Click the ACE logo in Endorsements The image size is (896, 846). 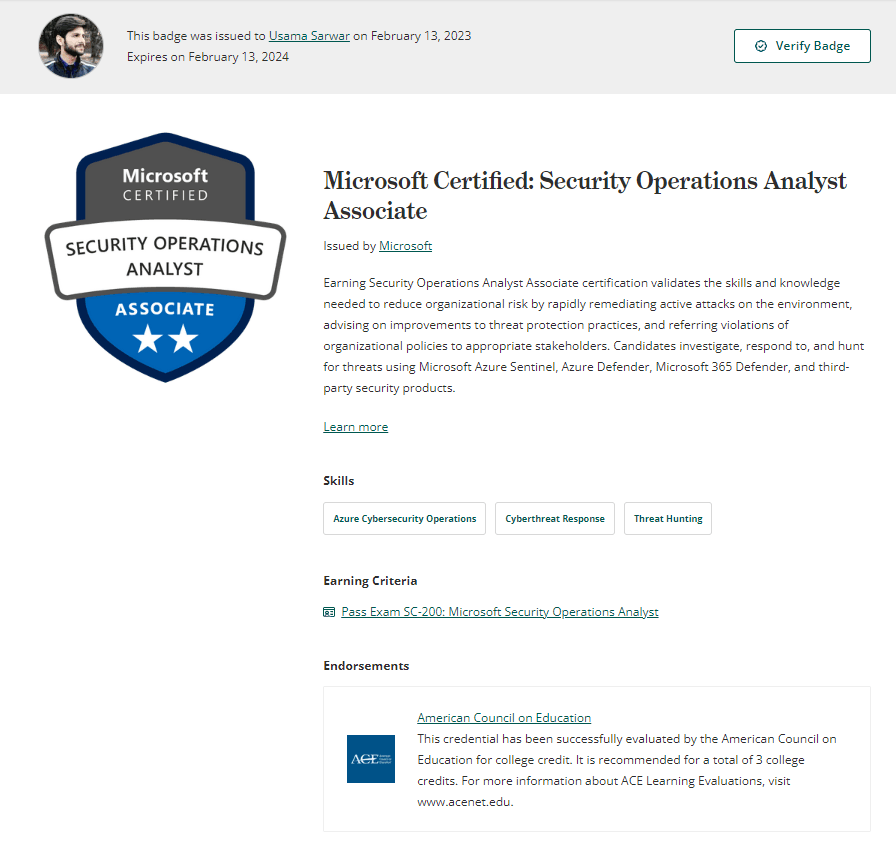371,759
